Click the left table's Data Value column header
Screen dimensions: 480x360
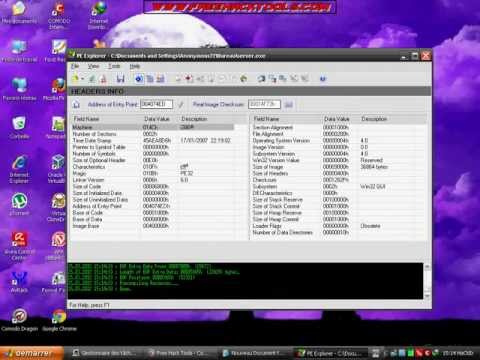[161, 119]
